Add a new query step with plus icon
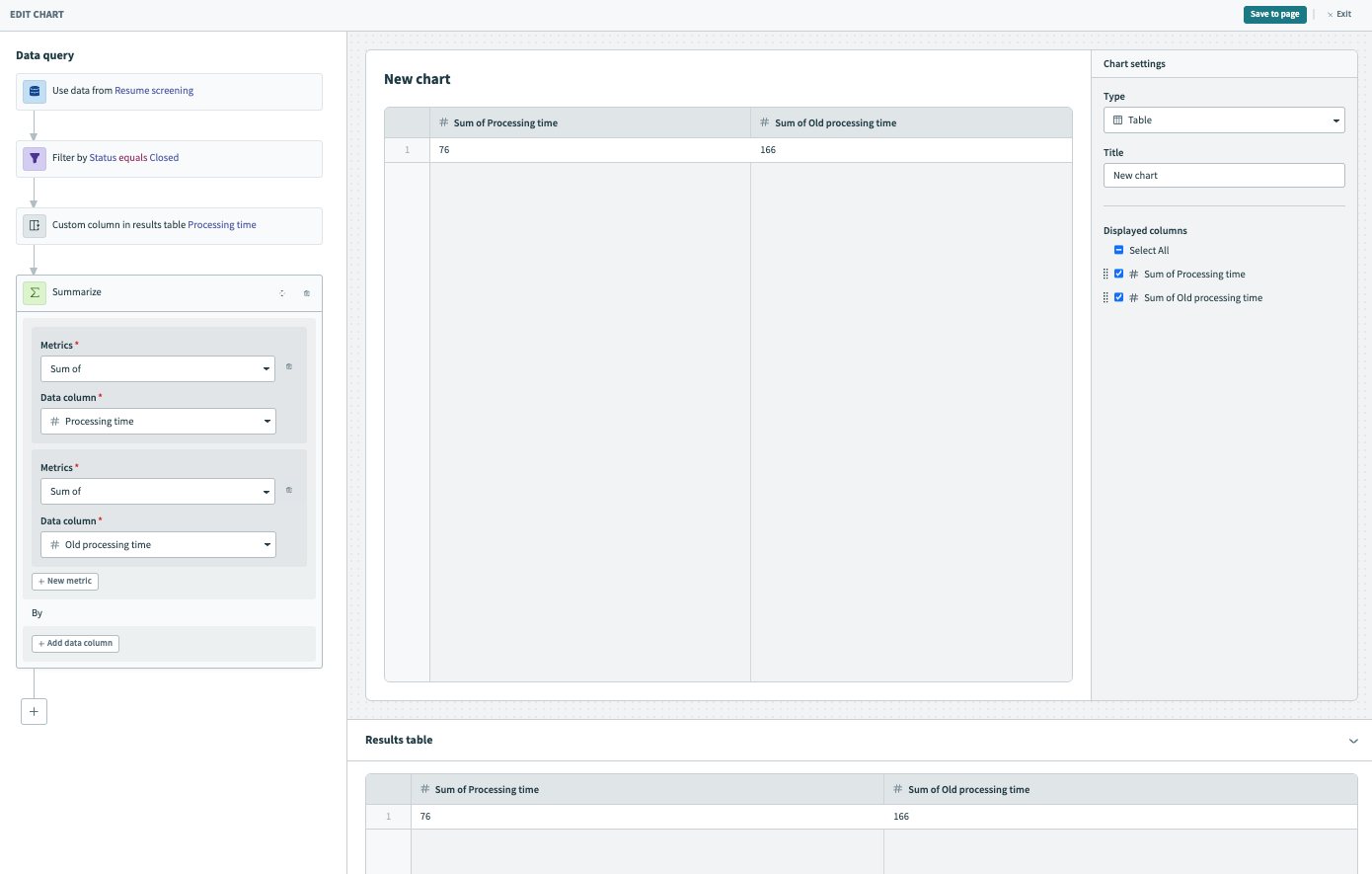This screenshot has height=874, width=1372. [x=35, y=711]
